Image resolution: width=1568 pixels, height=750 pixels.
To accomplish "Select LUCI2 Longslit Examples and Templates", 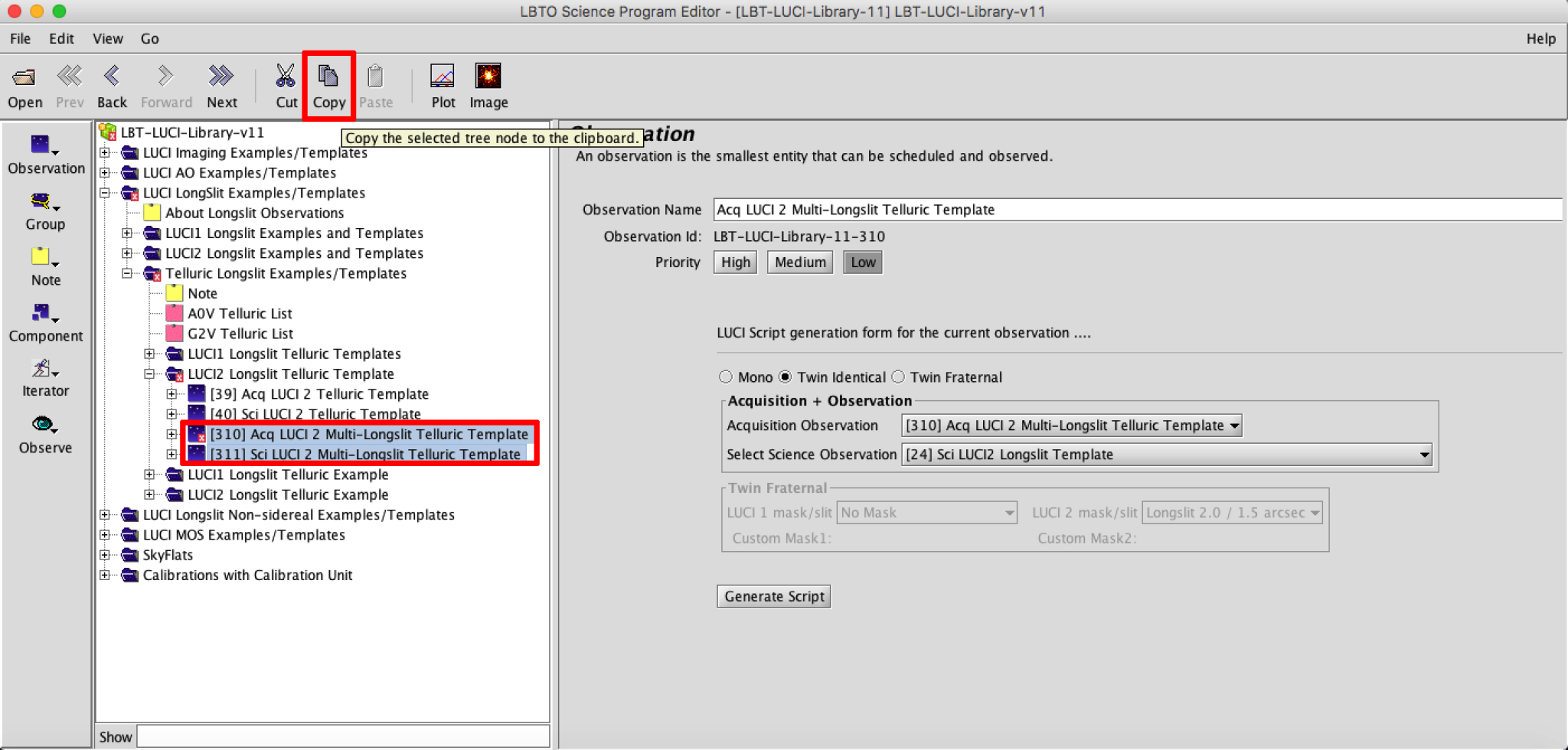I will pos(294,253).
